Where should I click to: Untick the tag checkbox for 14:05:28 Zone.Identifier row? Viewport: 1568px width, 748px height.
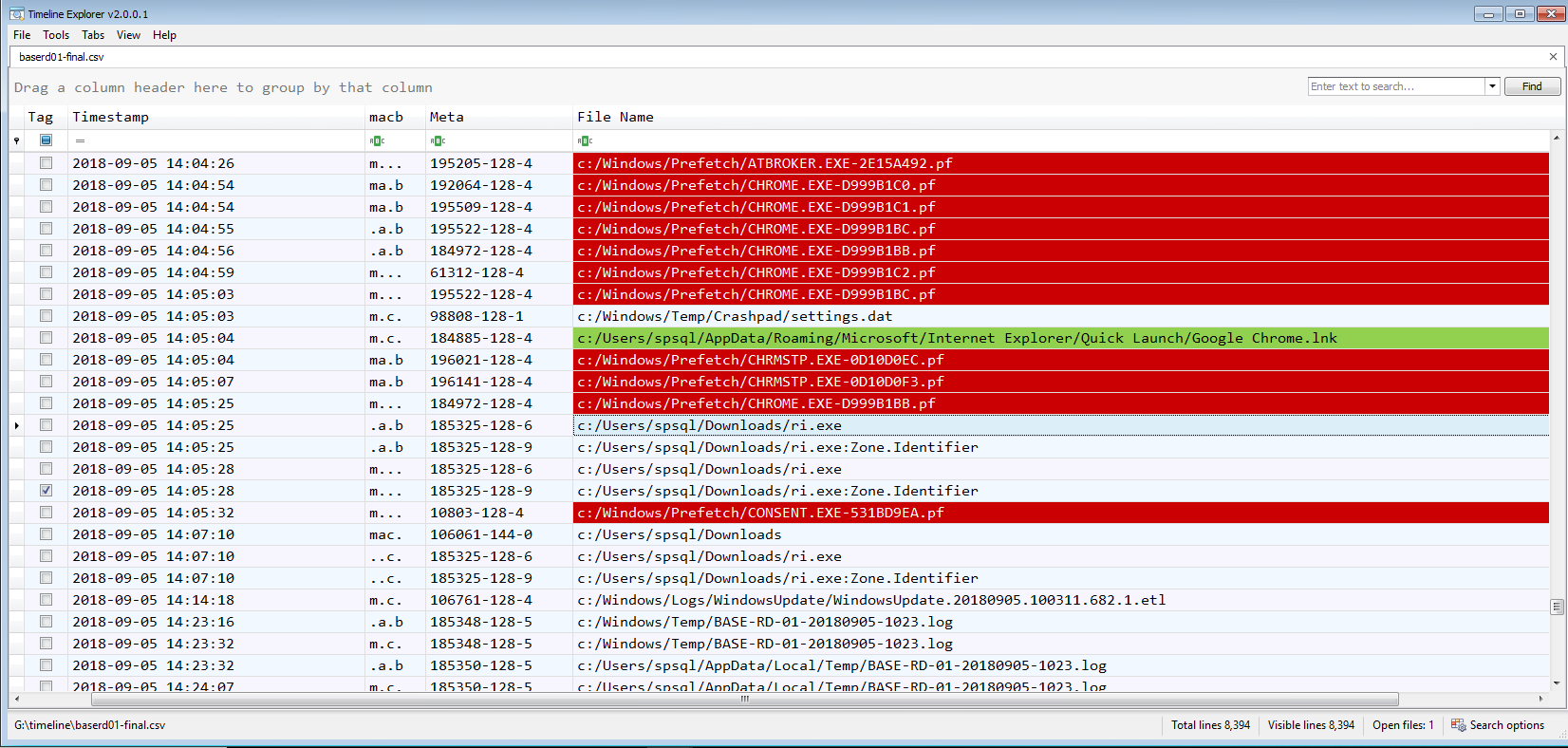tap(46, 491)
